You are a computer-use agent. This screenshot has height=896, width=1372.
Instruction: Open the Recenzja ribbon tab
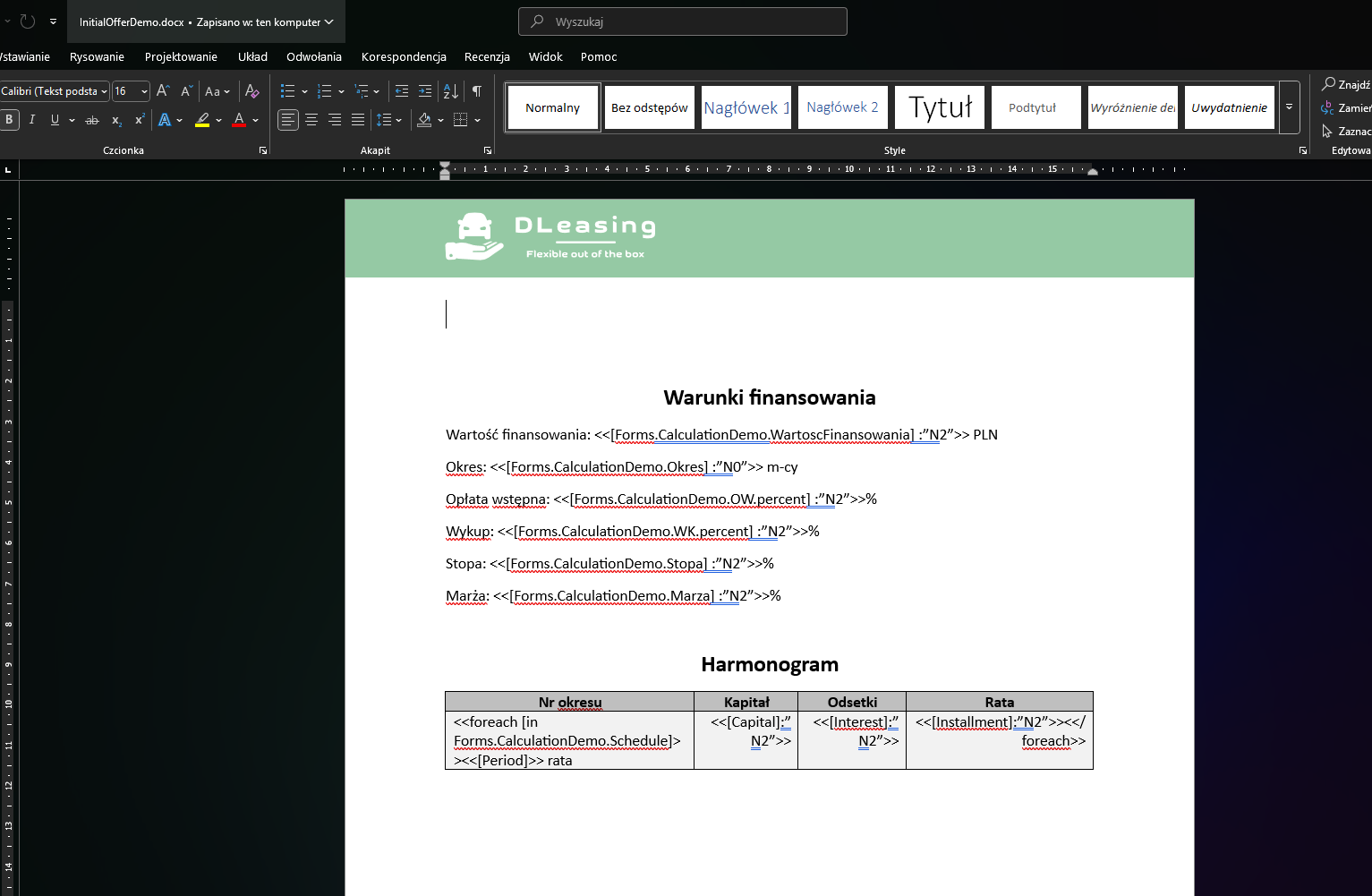pyautogui.click(x=487, y=56)
